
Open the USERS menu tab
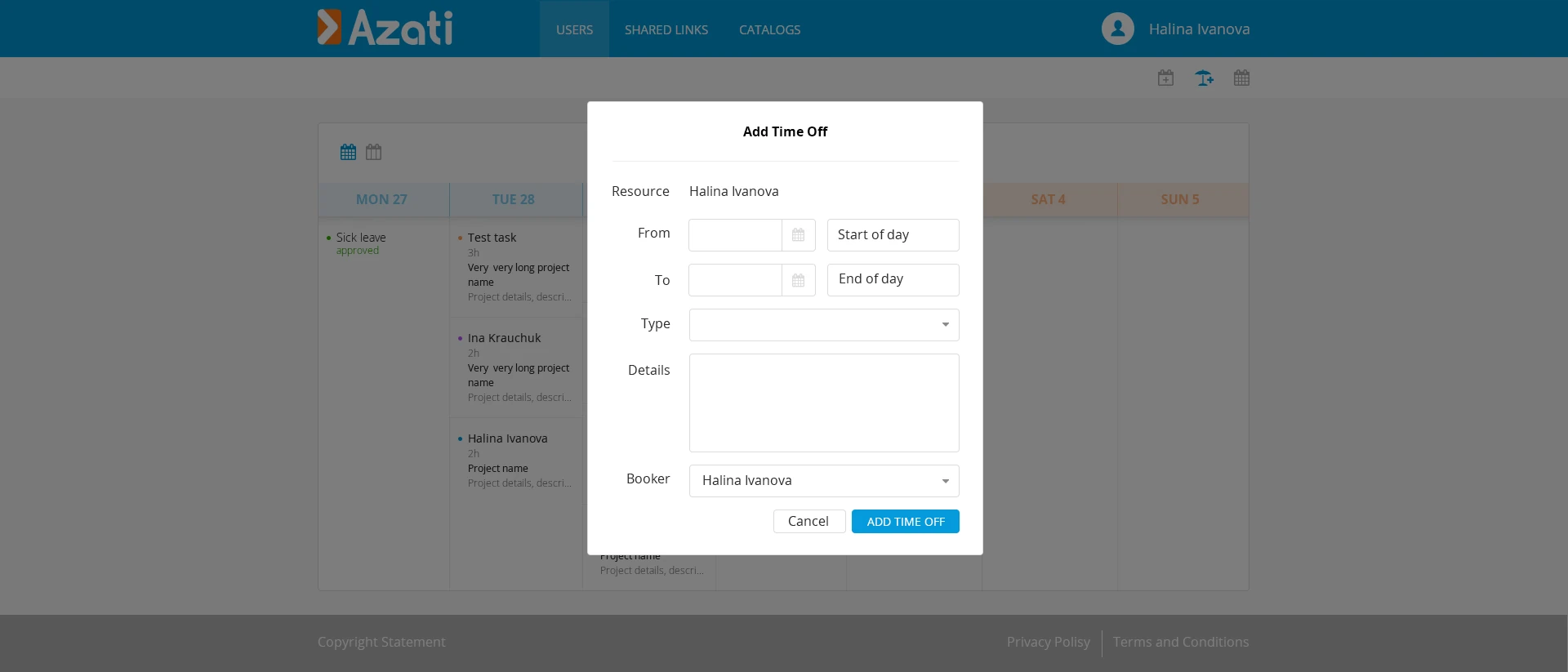[x=574, y=29]
